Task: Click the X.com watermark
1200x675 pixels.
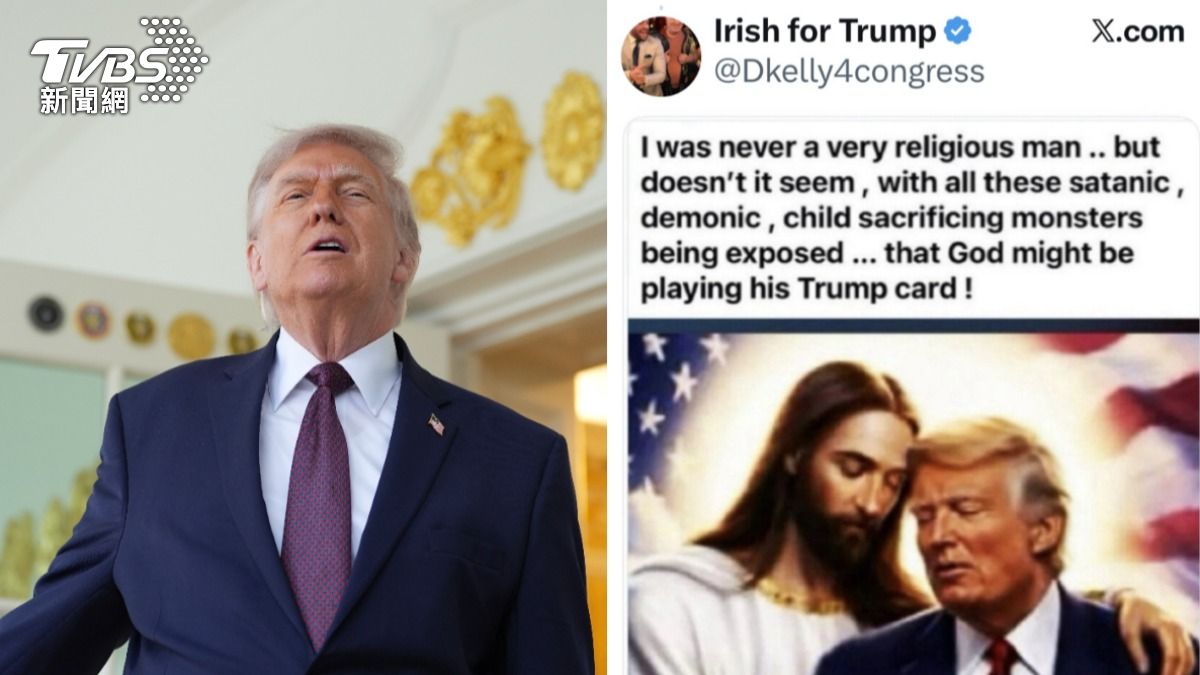Action: (x=1137, y=32)
